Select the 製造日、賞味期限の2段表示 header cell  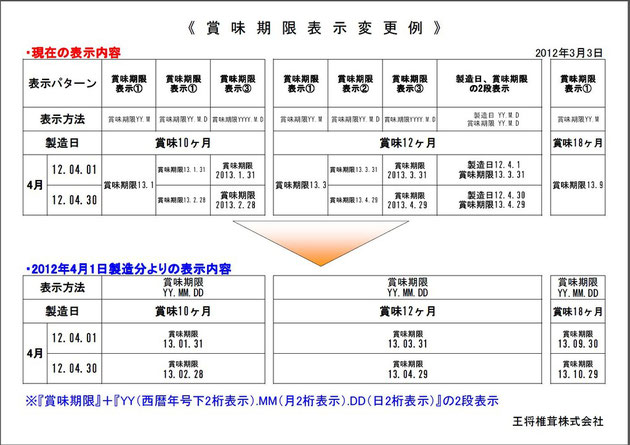click(x=490, y=84)
